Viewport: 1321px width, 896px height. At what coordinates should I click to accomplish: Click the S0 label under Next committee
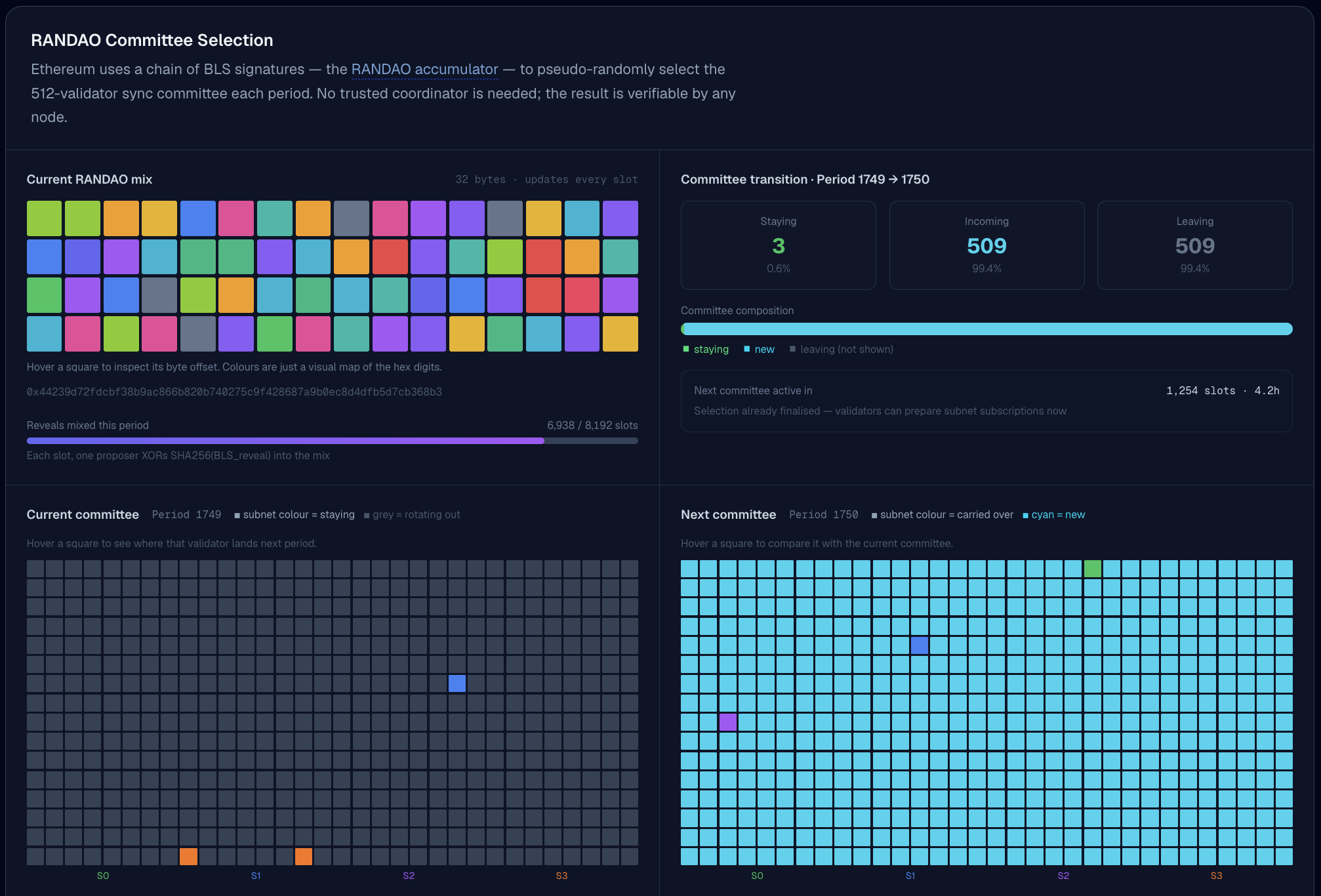[757, 876]
